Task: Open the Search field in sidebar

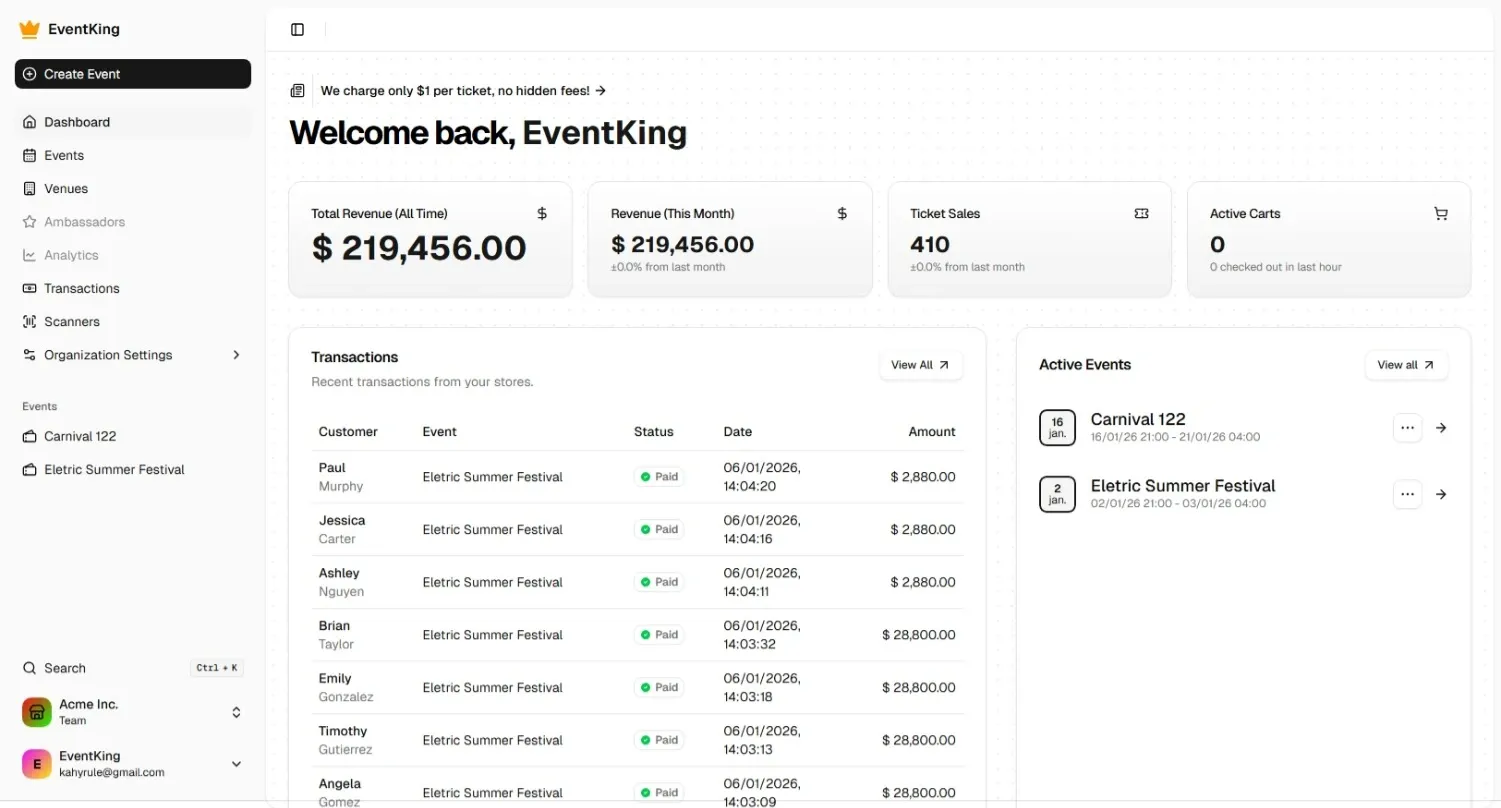Action: click(65, 668)
